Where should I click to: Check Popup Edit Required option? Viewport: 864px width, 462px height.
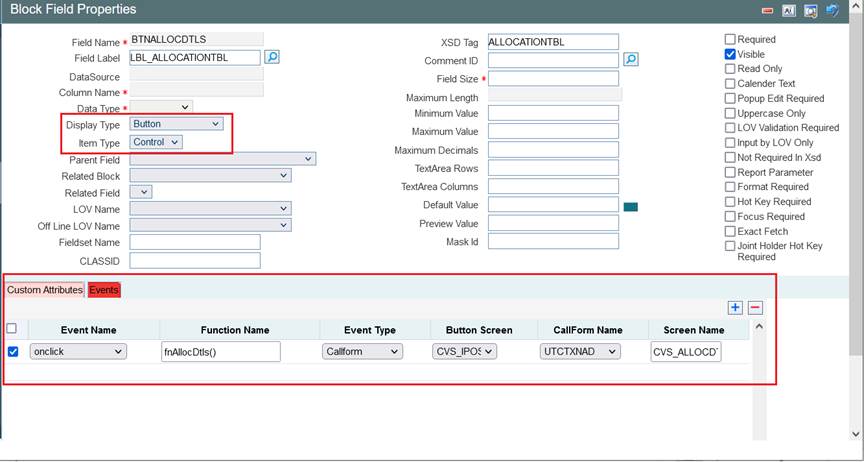pos(730,99)
